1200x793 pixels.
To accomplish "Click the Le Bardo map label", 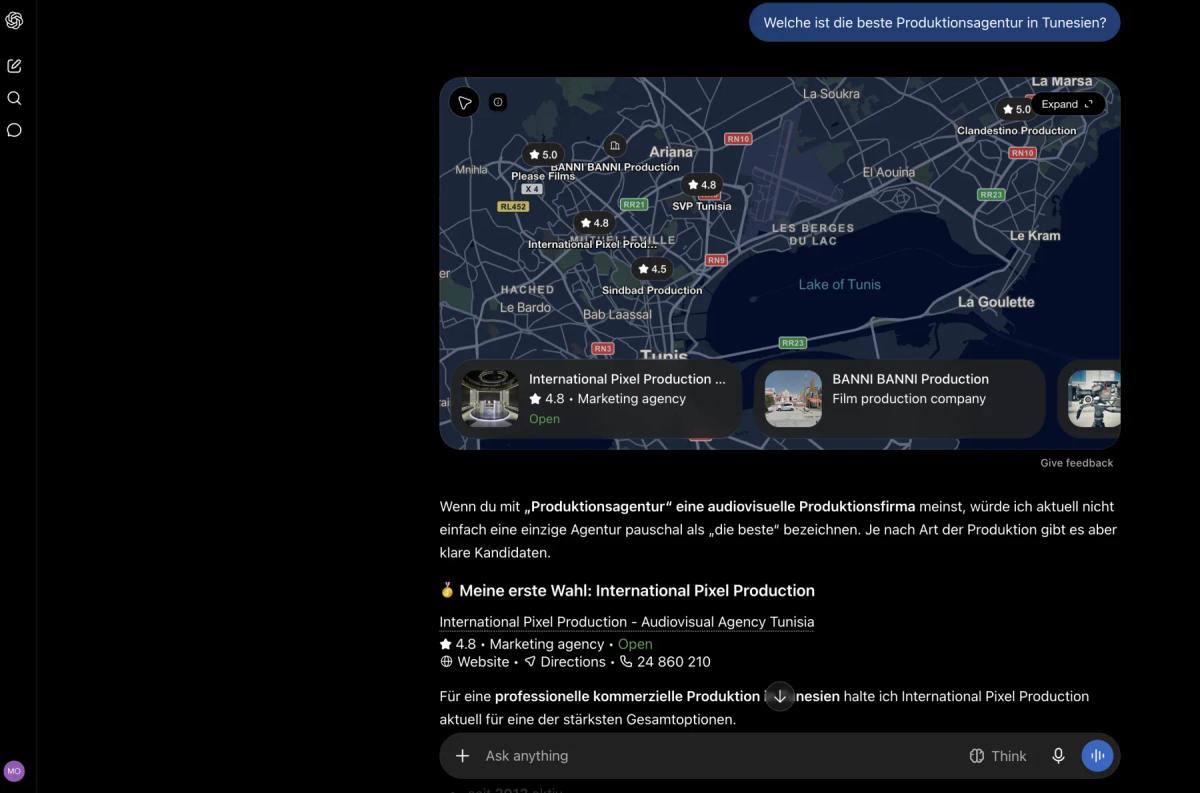I will [526, 308].
